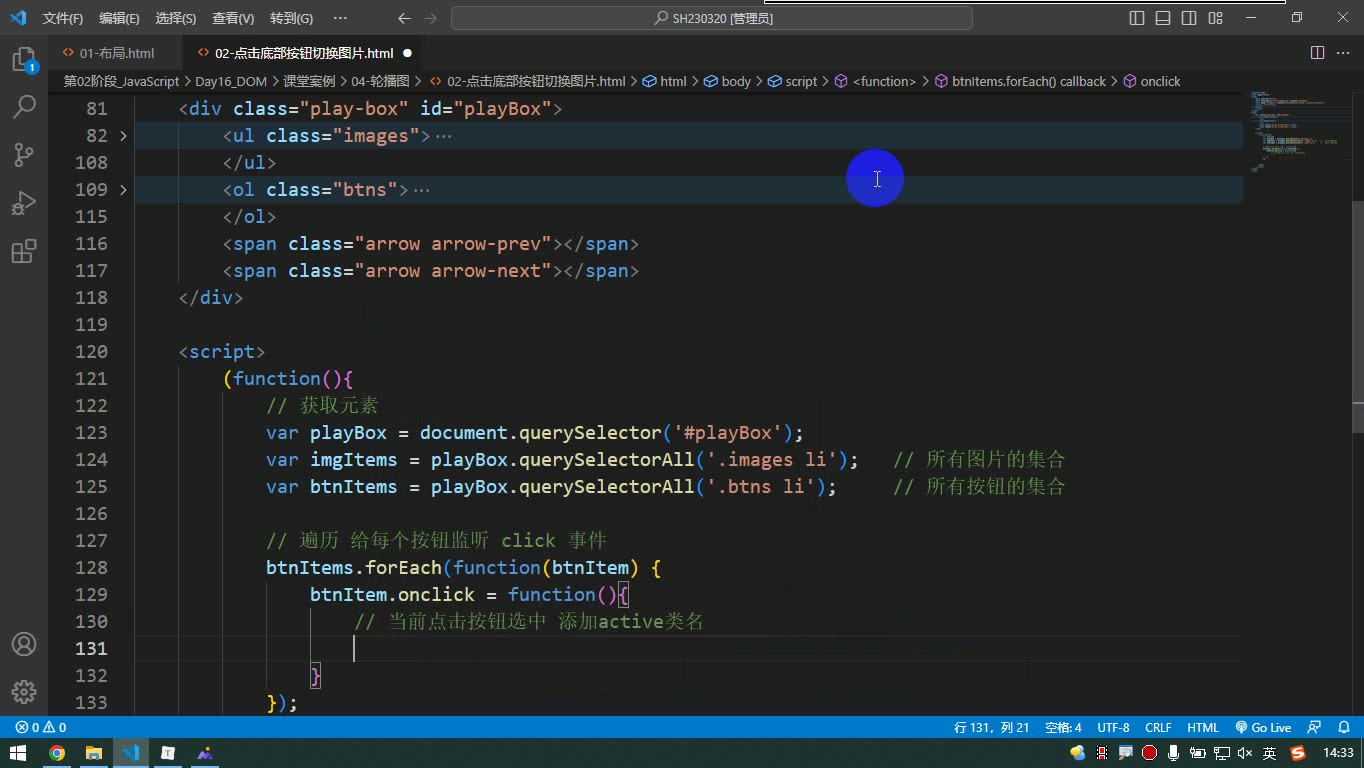Click the split editor right icon
Image resolution: width=1364 pixels, height=768 pixels.
point(1317,53)
